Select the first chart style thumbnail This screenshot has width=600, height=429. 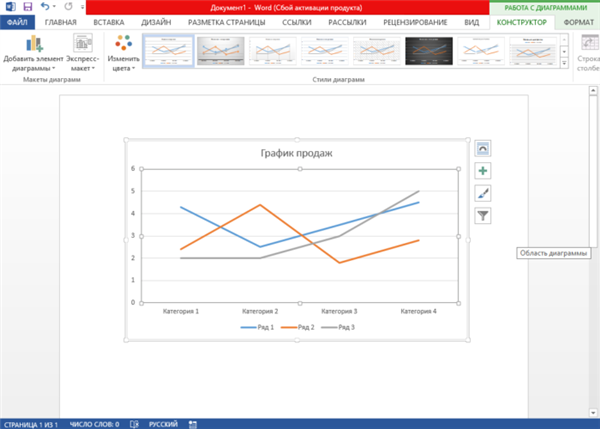[x=168, y=51]
